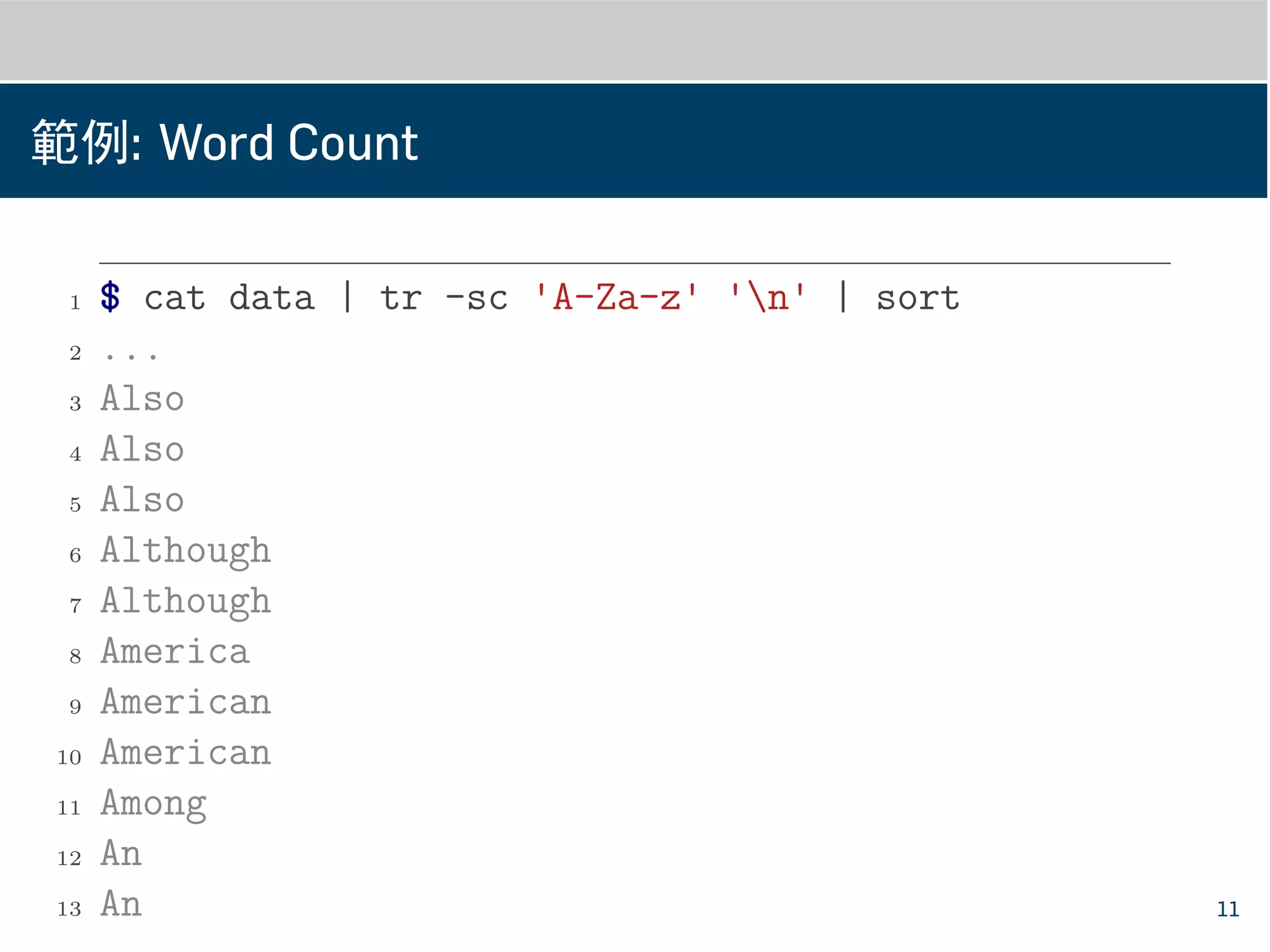Click 'Also' on line 5
The image size is (1270, 952).
[143, 500]
